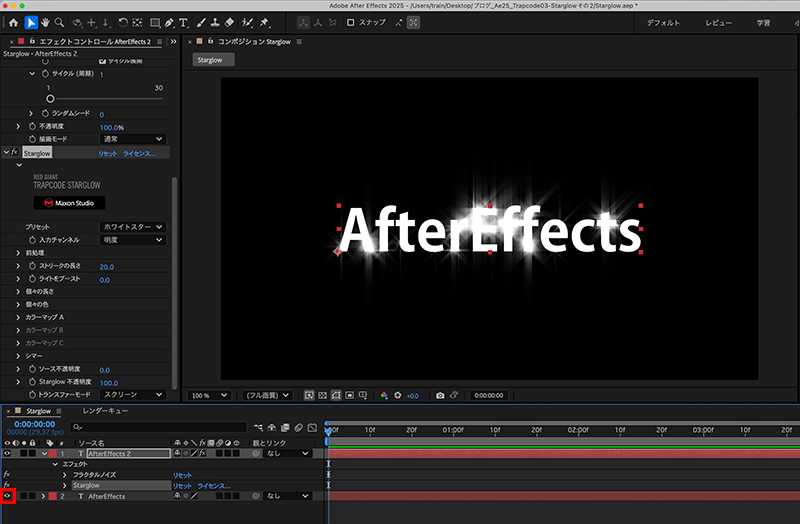Open the レンダーキュー tab
The width and height of the screenshot is (800, 524).
click(105, 411)
